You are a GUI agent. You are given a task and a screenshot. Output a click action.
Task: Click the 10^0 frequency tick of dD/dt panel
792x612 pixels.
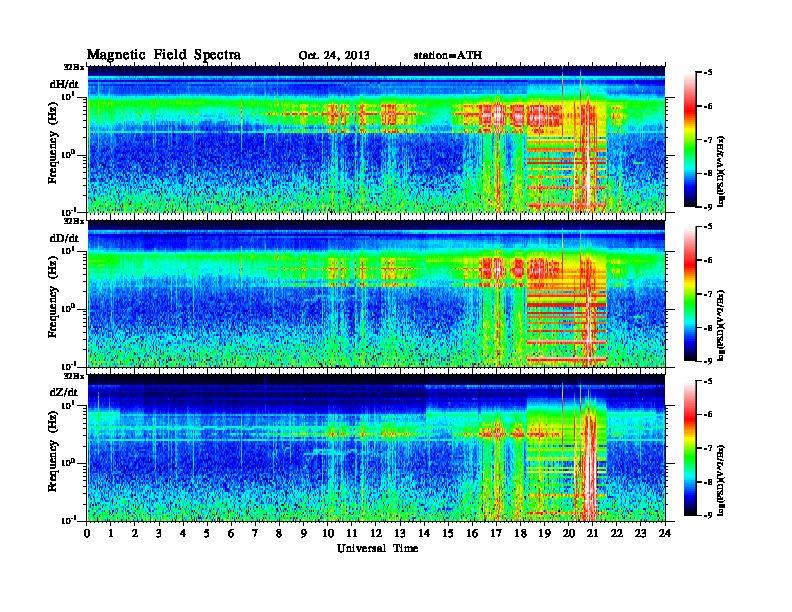pos(68,308)
